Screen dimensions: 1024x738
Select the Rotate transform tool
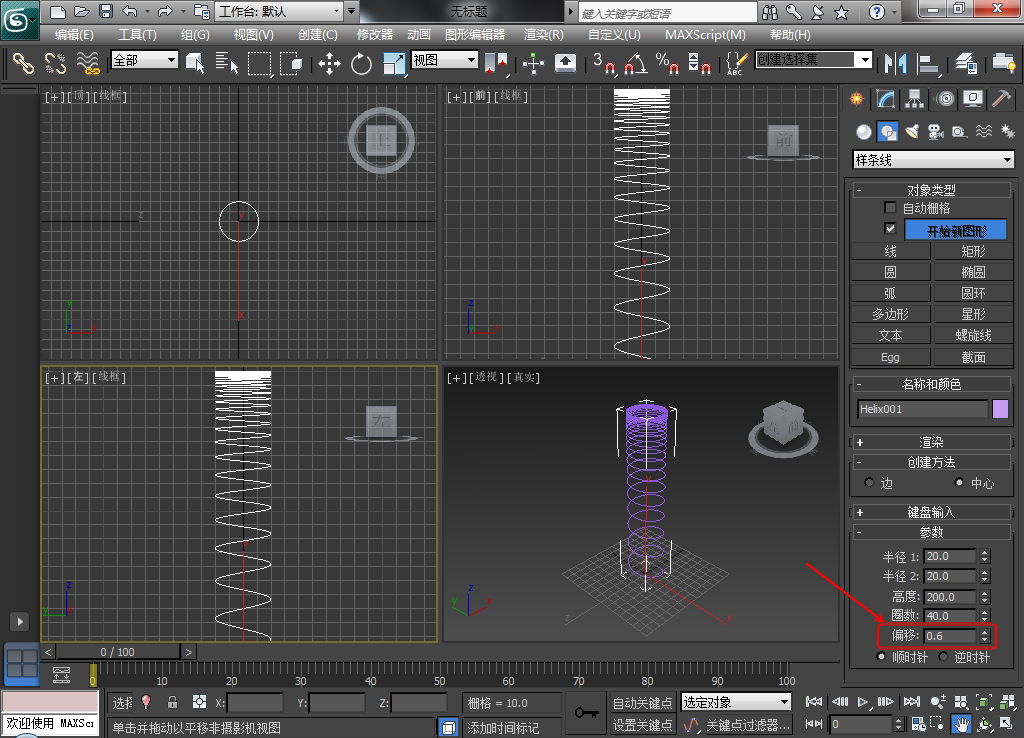pos(361,63)
